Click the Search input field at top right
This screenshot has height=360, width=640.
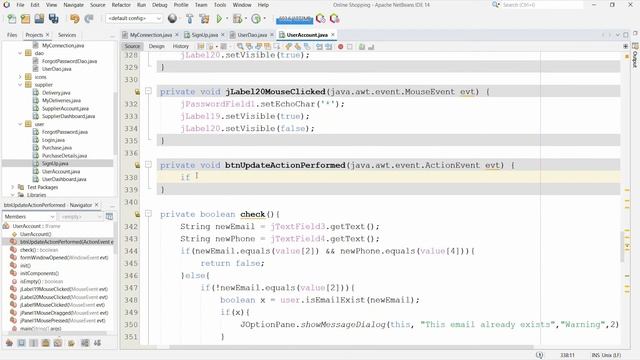tap(541, 5)
